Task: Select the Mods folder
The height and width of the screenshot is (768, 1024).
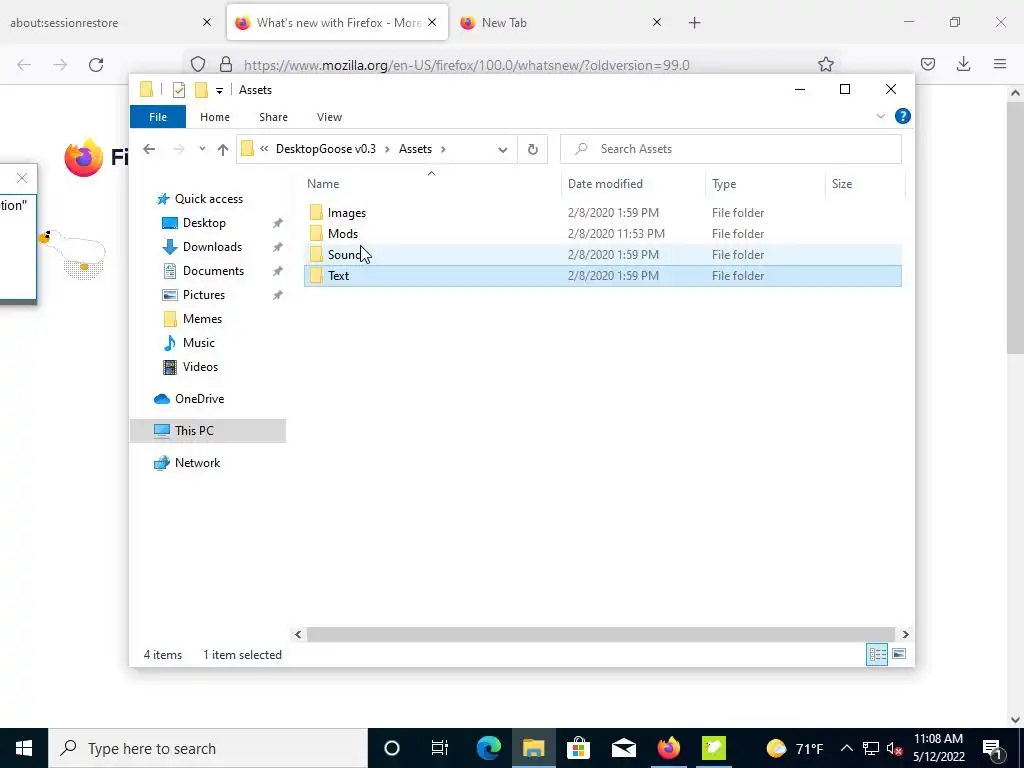Action: [343, 234]
